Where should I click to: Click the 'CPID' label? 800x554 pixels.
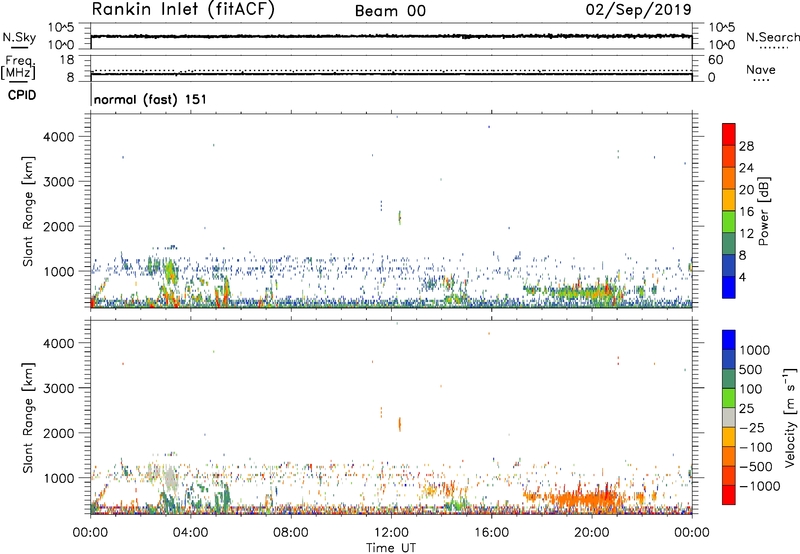tap(22, 95)
